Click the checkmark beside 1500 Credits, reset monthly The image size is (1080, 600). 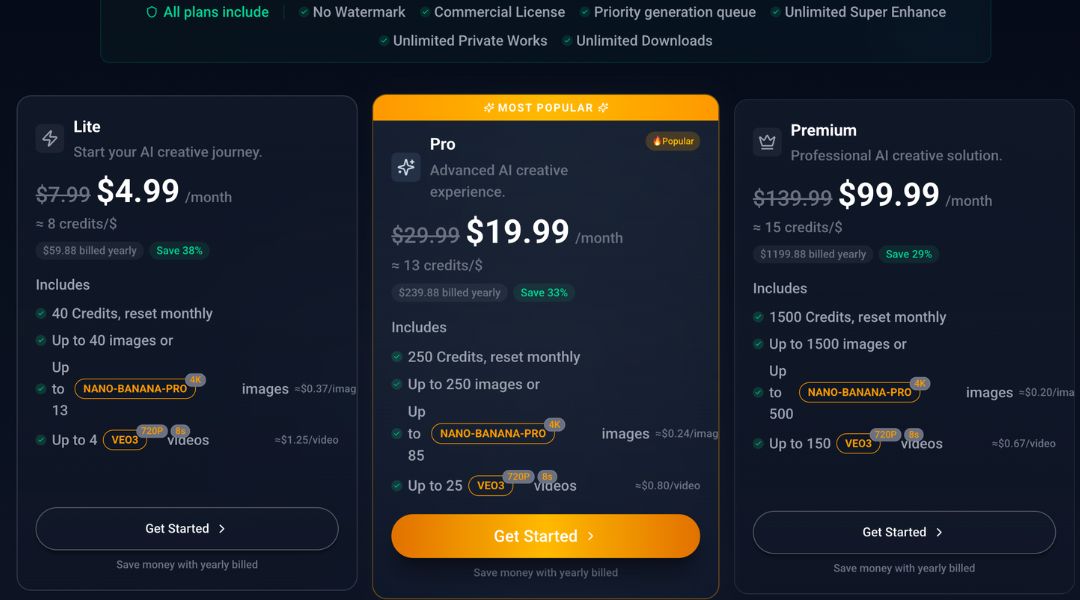click(x=758, y=317)
